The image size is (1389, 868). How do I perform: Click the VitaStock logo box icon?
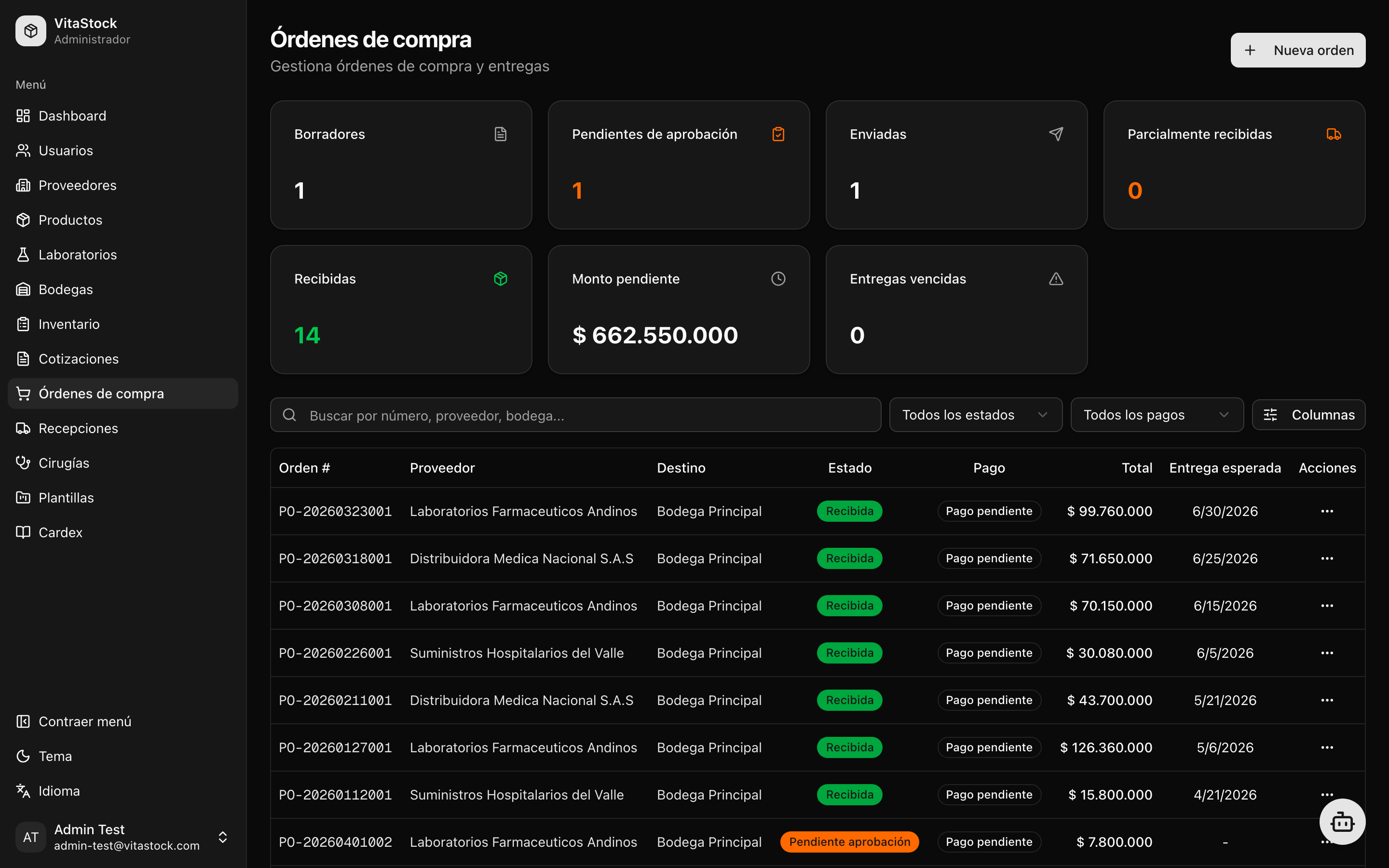pos(30,31)
